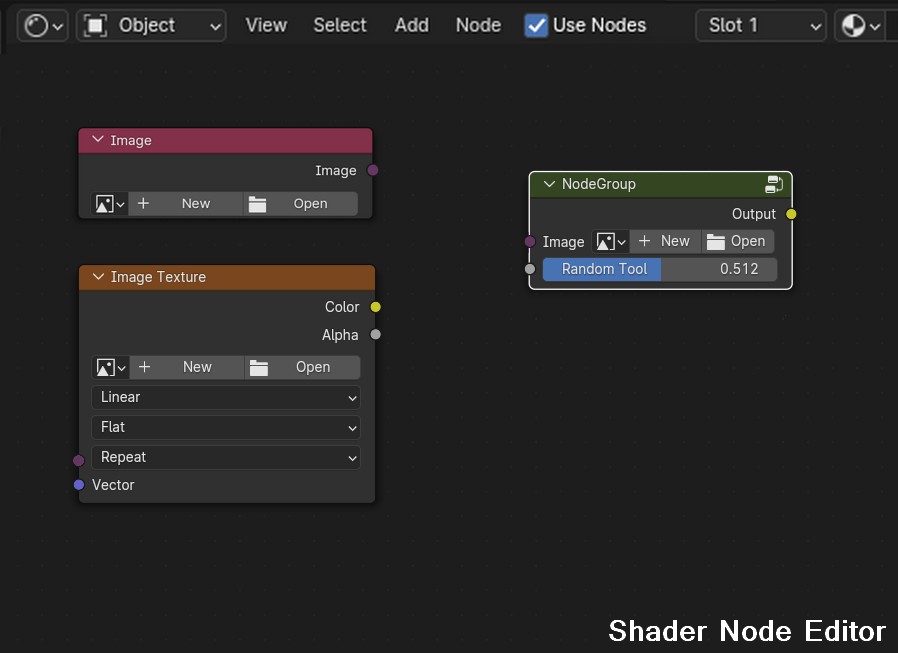Open the editor type selector
This screenshot has height=653, width=898.
(42, 26)
